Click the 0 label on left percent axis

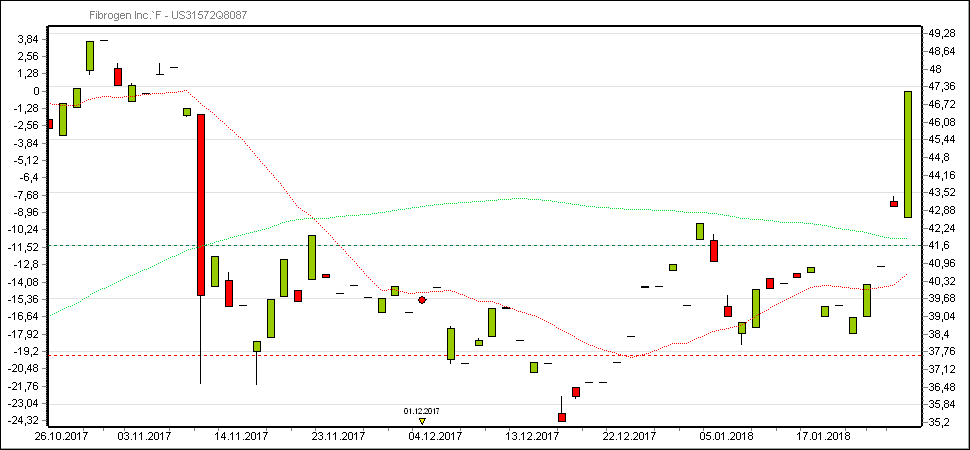[x=35, y=91]
